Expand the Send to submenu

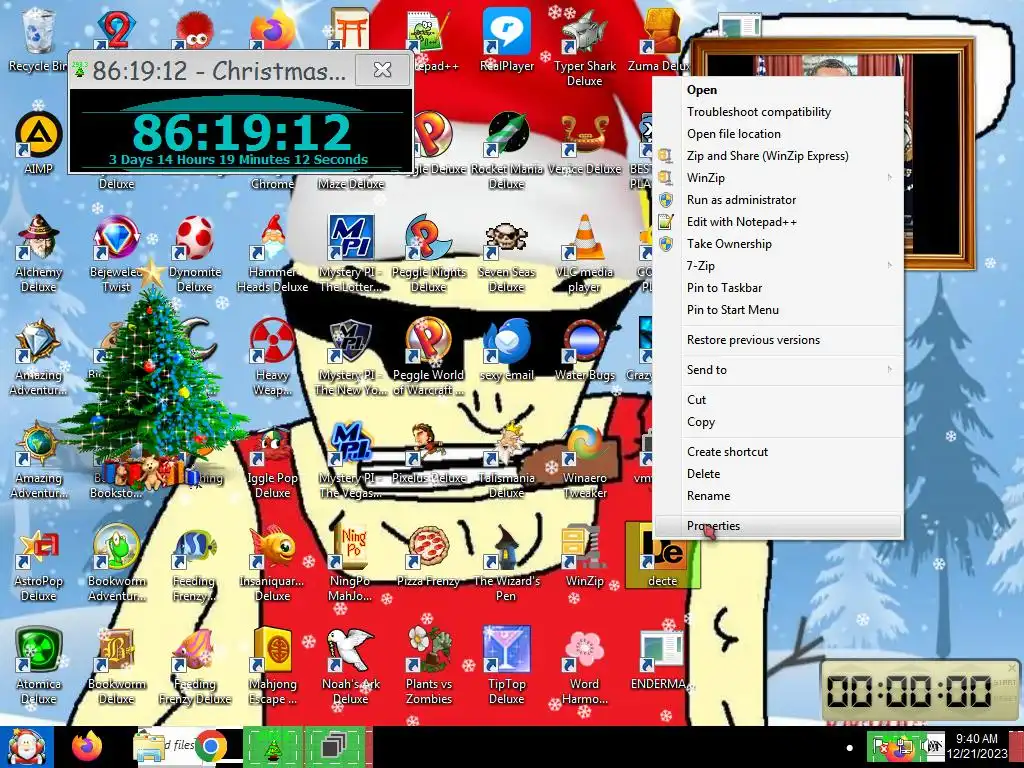pos(778,370)
